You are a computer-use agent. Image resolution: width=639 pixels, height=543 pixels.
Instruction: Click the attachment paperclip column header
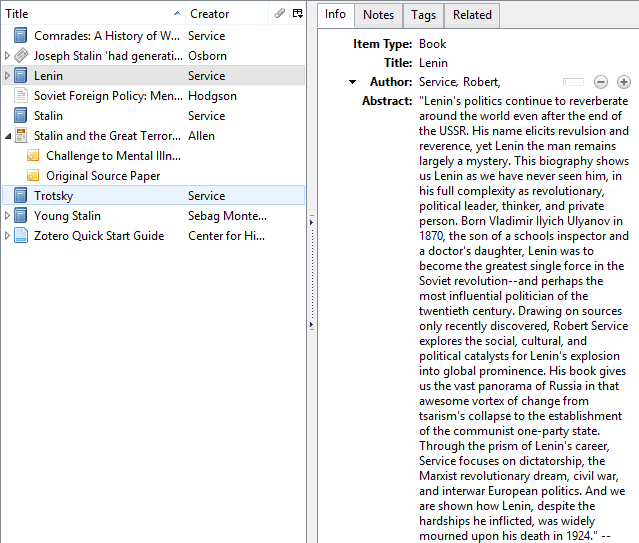(x=280, y=13)
